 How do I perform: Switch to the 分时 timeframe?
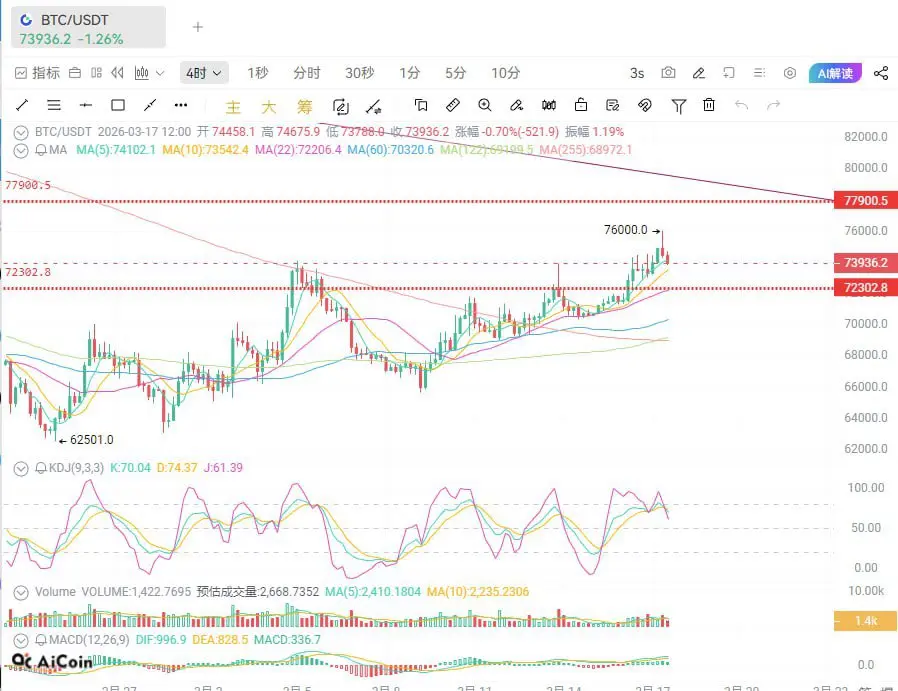(x=307, y=73)
